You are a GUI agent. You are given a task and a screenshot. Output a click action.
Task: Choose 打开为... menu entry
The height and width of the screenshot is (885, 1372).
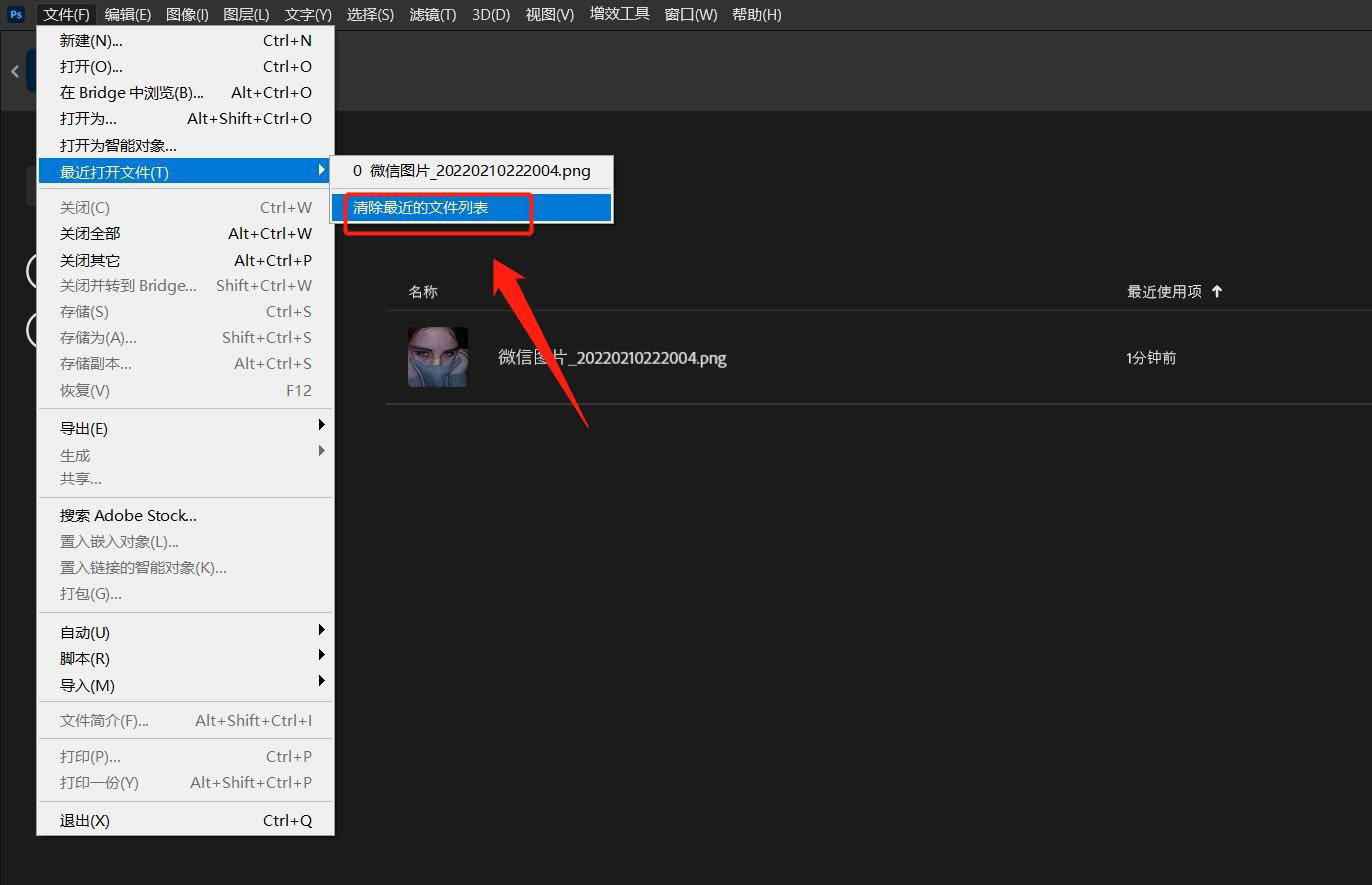point(186,119)
